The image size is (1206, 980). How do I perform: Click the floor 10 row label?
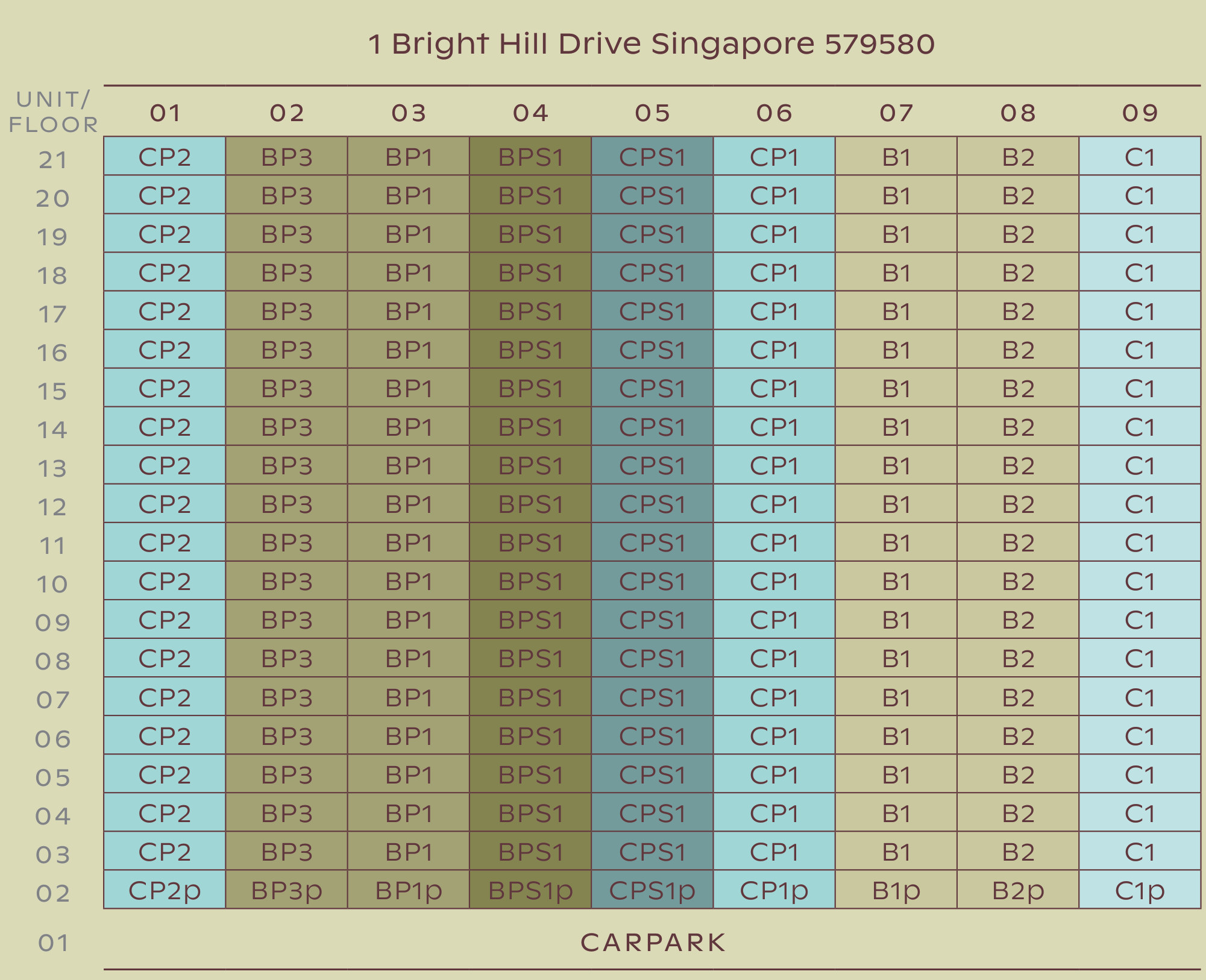[52, 584]
